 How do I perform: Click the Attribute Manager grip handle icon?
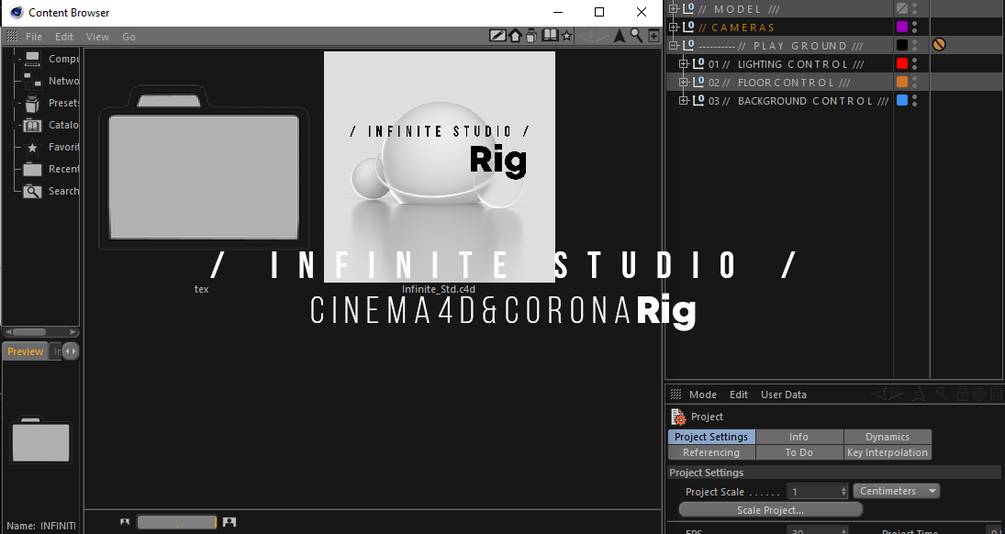tap(676, 394)
